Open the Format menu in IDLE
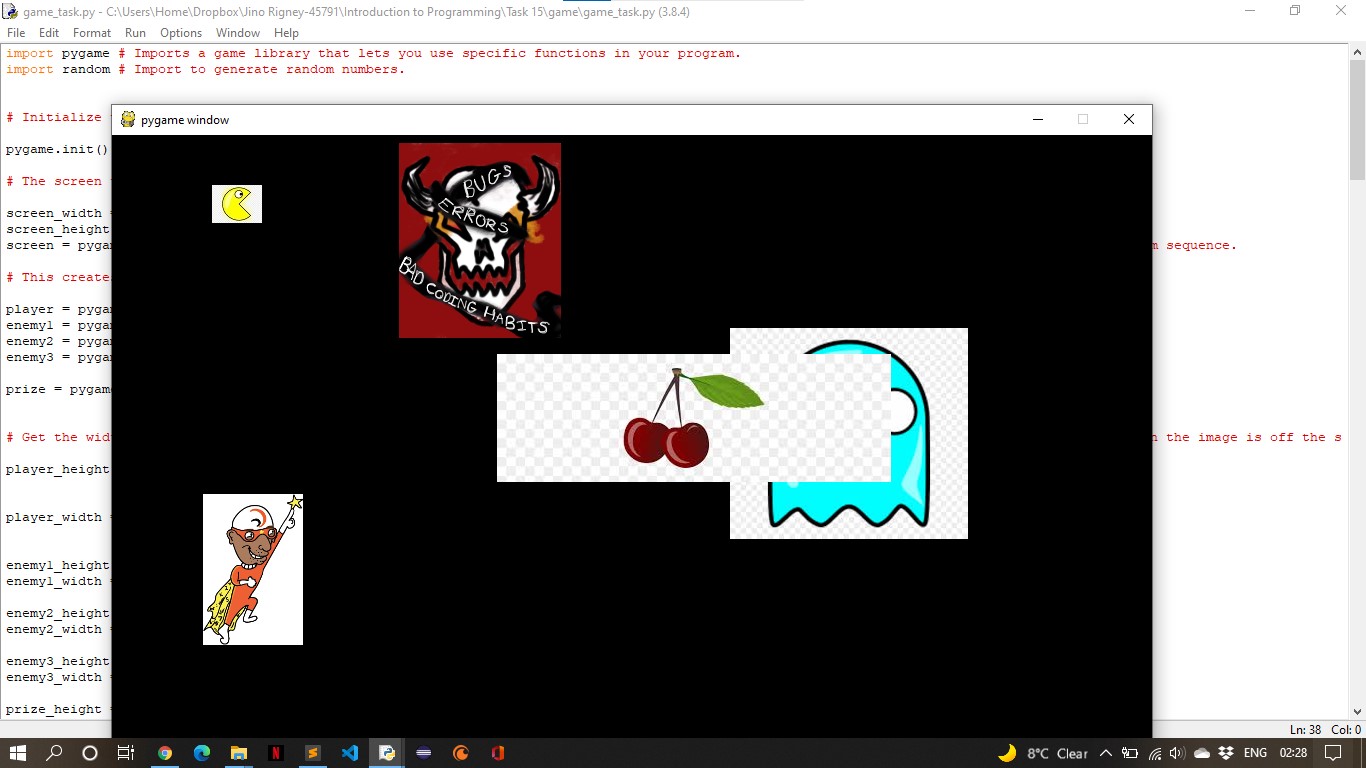 92,33
